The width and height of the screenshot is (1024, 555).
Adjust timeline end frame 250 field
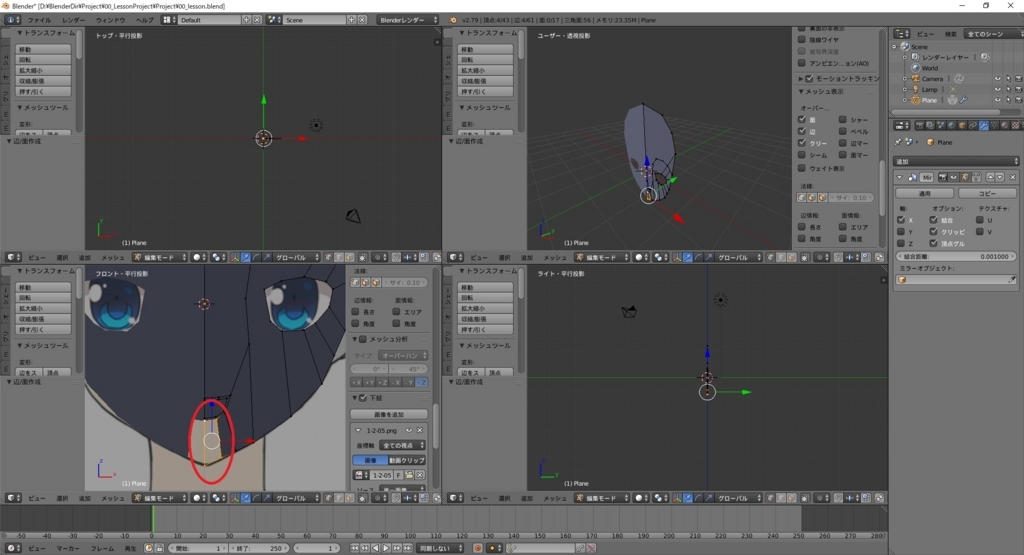coord(258,548)
